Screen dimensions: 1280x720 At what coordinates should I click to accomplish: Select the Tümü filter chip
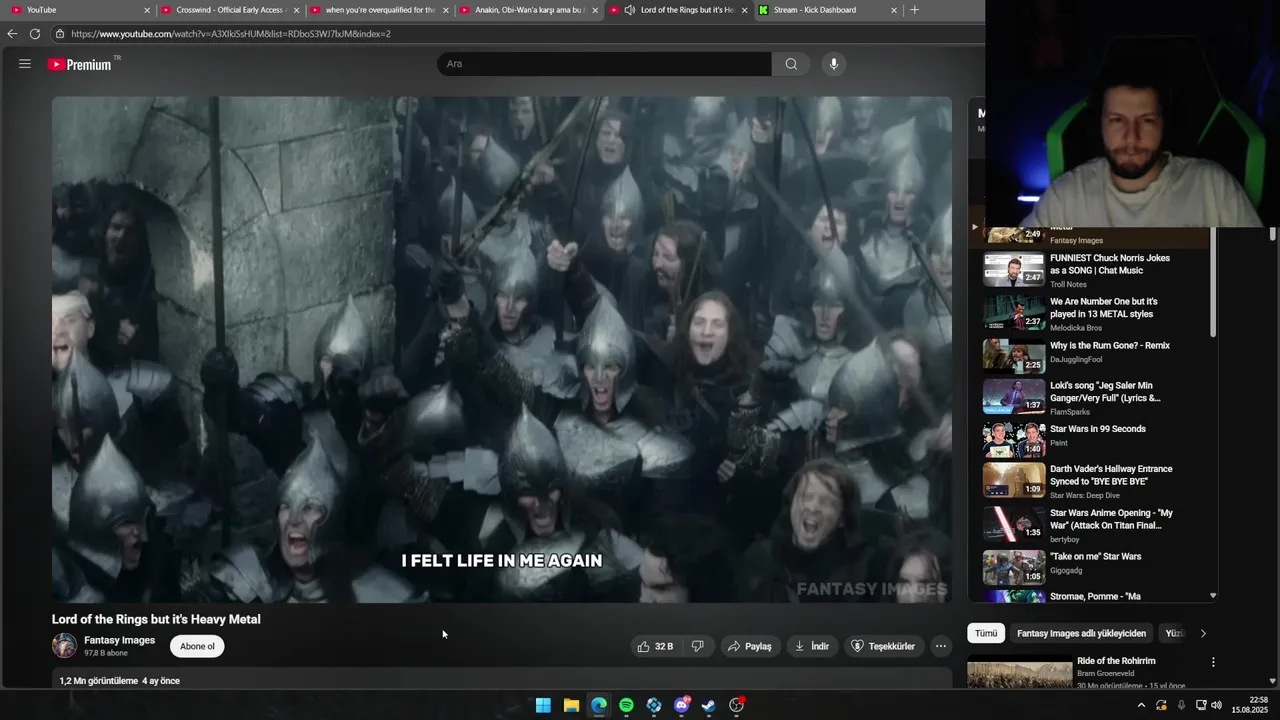point(986,633)
